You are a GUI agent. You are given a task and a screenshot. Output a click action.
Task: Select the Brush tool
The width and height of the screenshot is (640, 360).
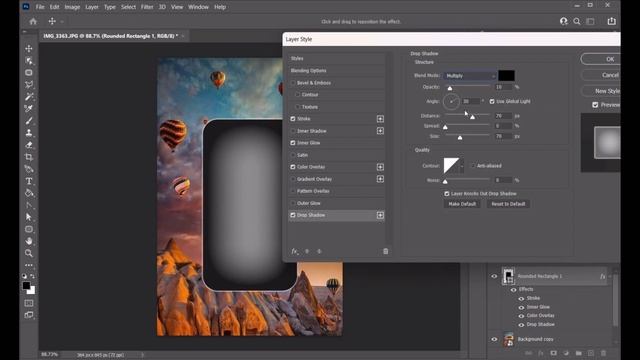29,121
